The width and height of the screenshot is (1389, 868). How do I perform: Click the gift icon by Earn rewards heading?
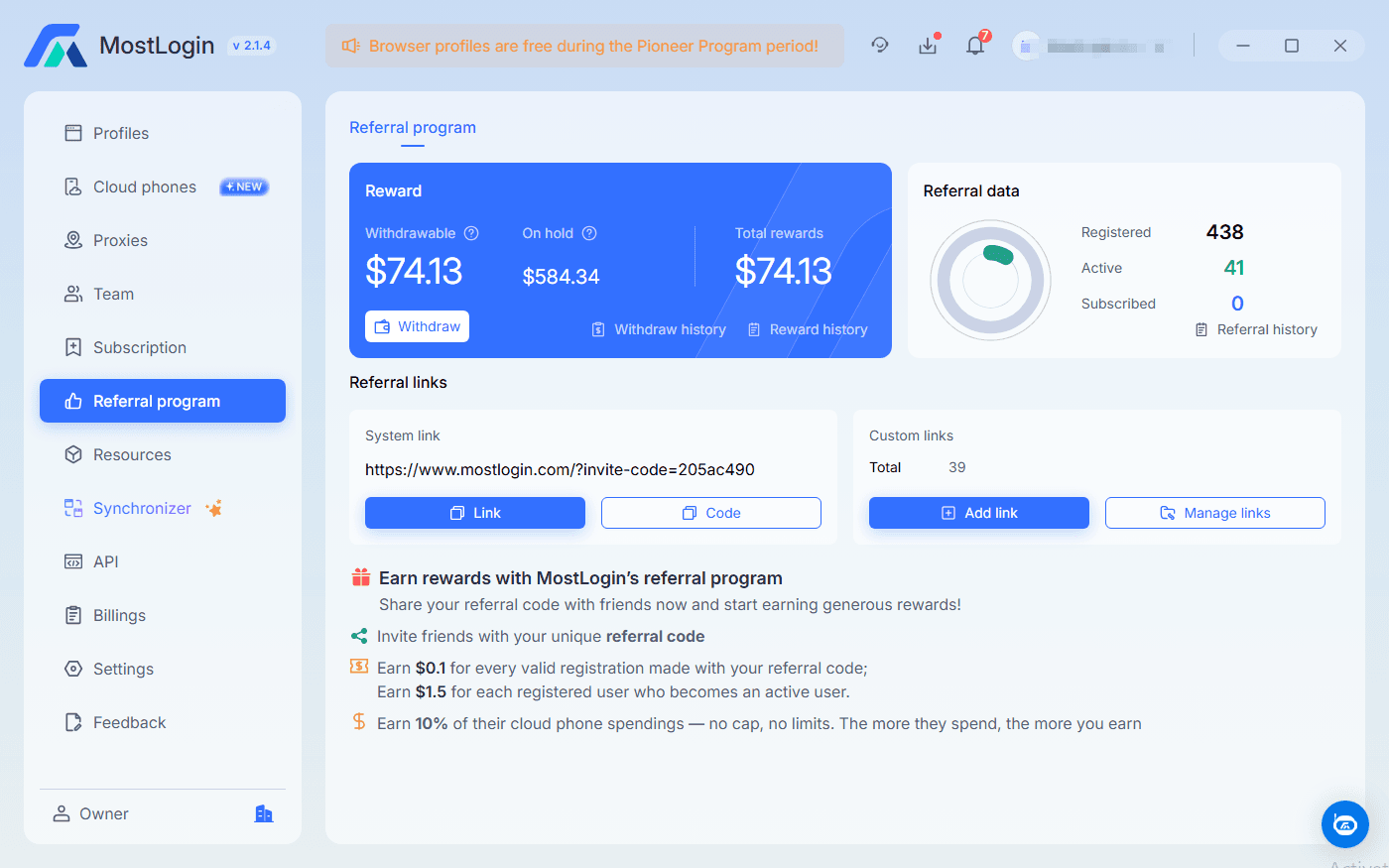click(x=361, y=577)
